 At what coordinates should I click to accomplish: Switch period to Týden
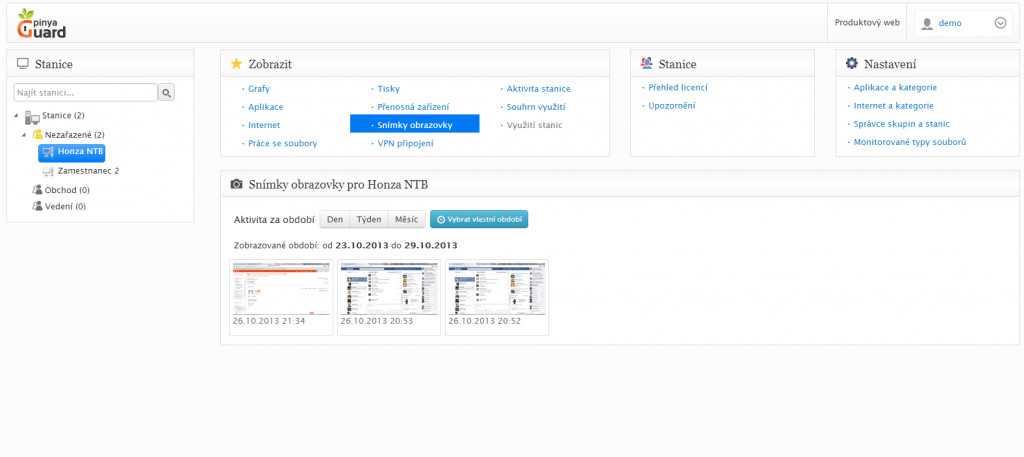369,219
